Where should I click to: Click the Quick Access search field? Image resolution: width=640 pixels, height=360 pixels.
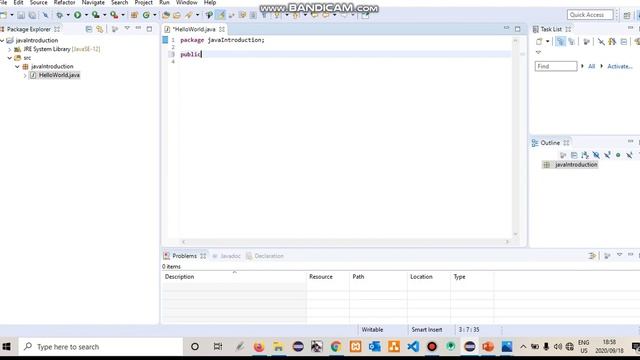click(x=590, y=15)
